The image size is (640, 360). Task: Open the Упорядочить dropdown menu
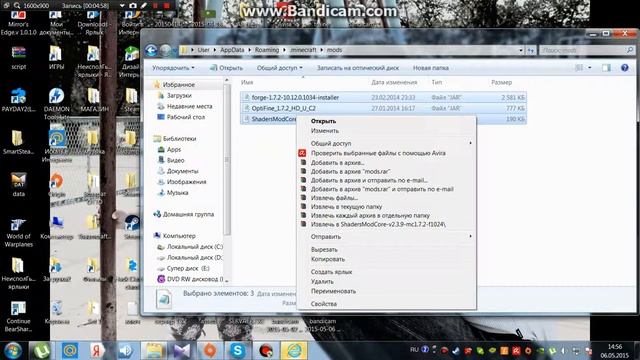(173, 68)
